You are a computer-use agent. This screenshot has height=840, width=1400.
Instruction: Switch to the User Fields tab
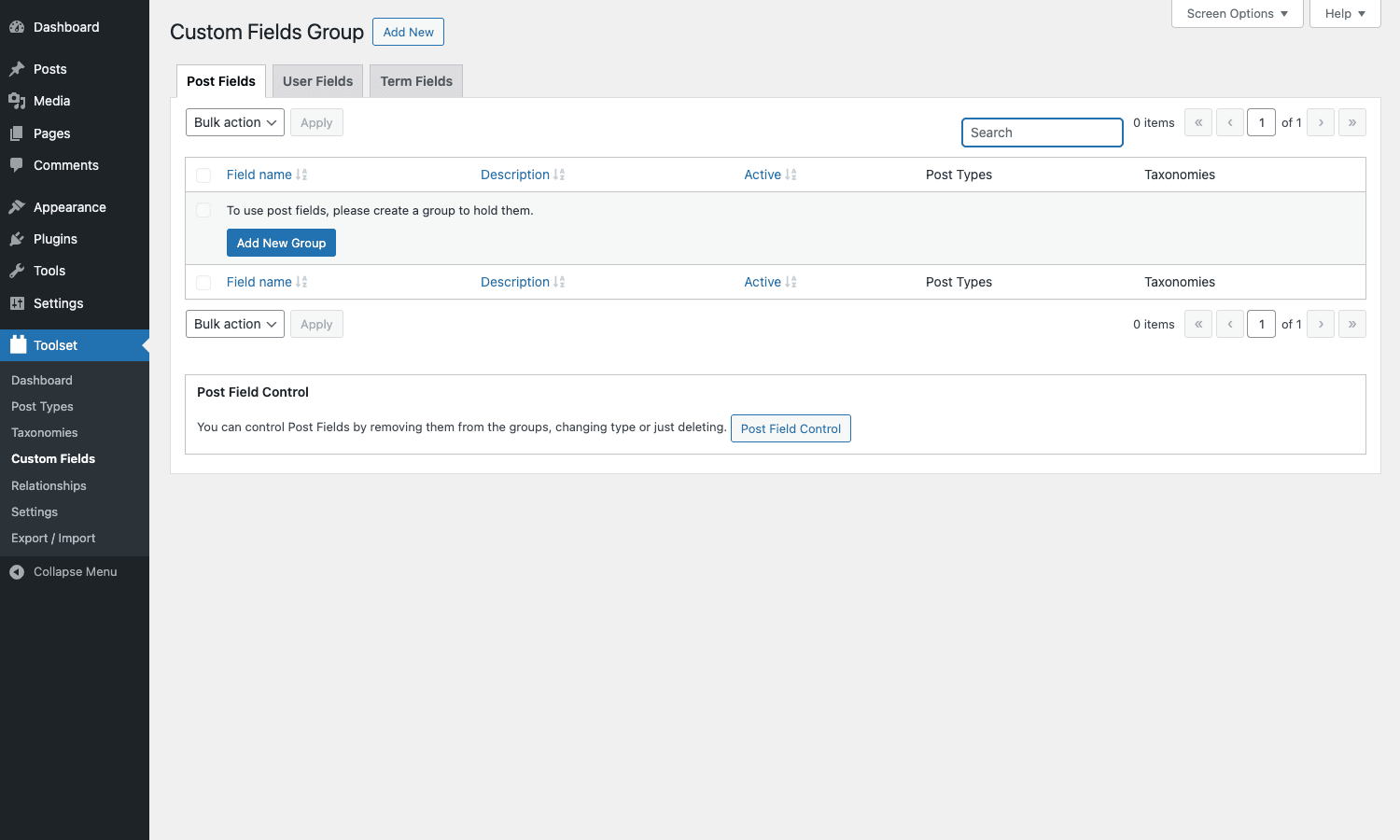coord(317,81)
